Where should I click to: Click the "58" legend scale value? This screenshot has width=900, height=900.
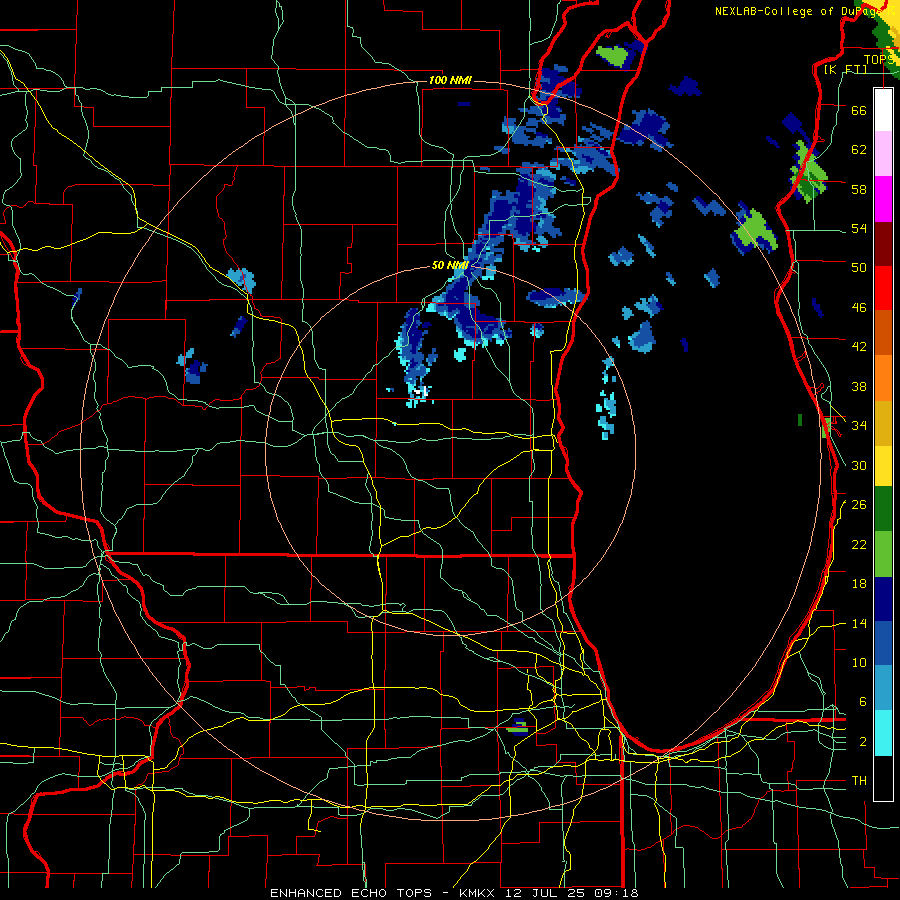point(859,189)
